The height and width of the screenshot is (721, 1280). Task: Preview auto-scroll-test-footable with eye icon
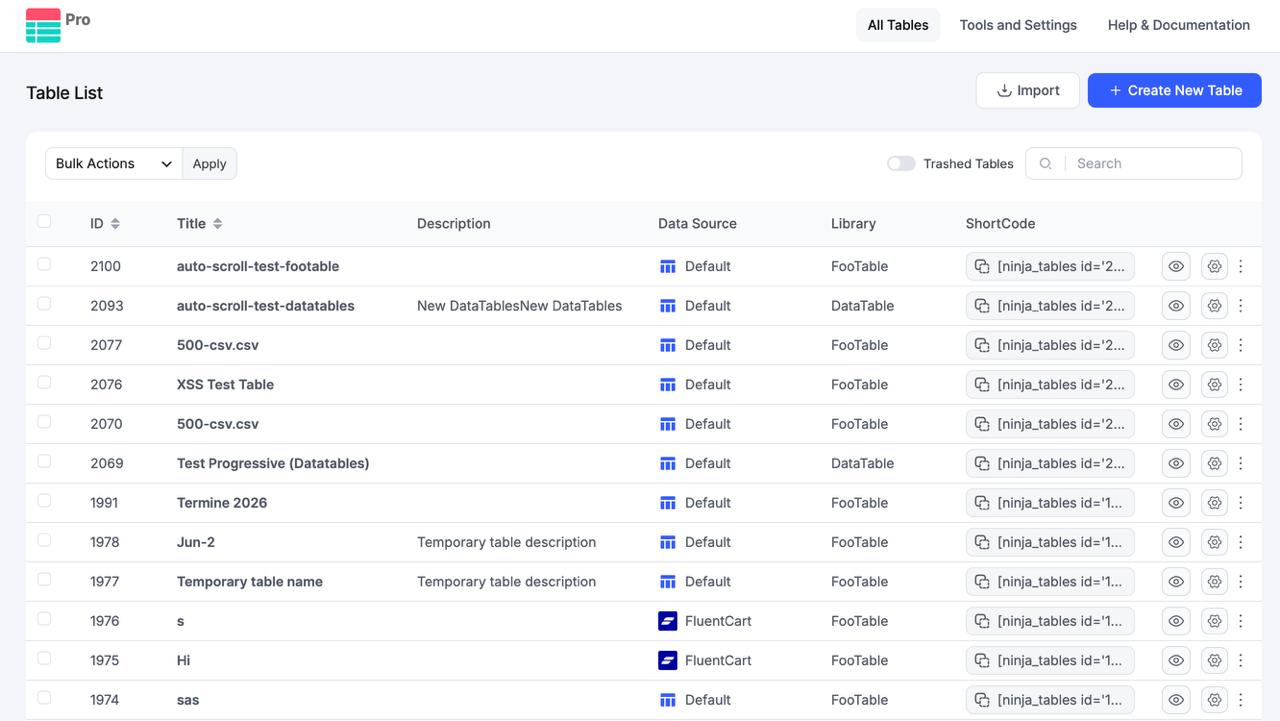1176,266
